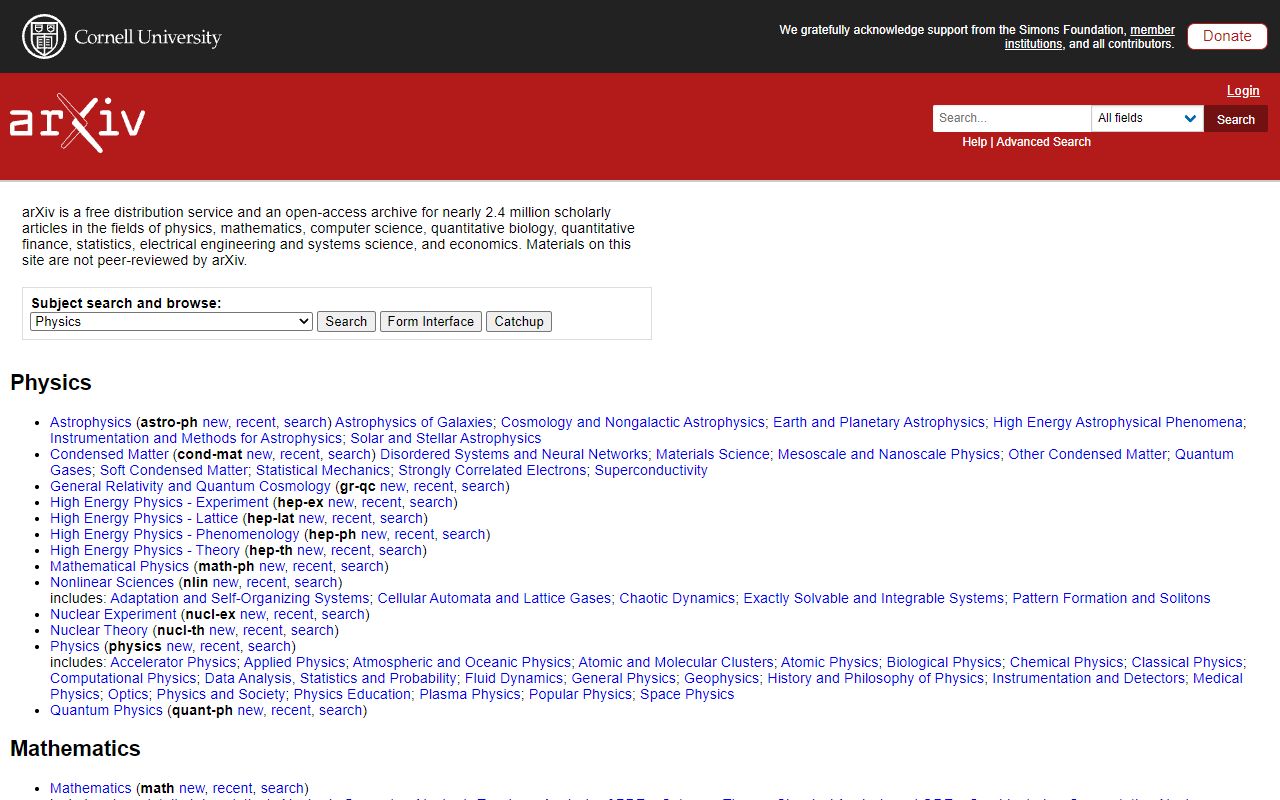Viewport: 1280px width, 800px height.
Task: Click the red Search button in the header
Action: (1235, 118)
